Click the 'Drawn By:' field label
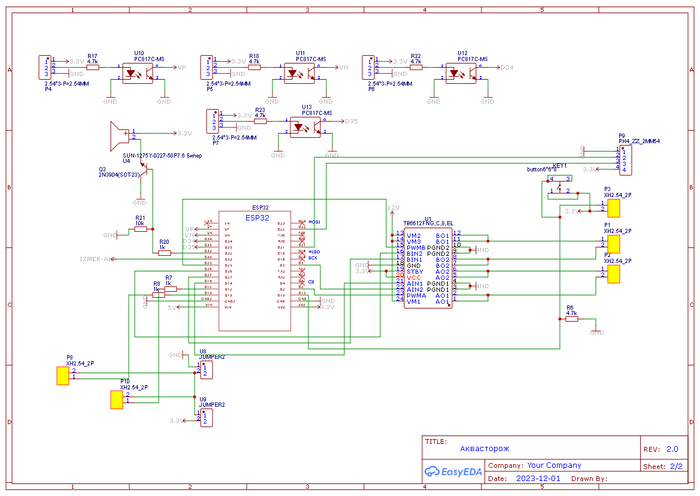Image resolution: width=700 pixels, height=496 pixels. (589, 479)
